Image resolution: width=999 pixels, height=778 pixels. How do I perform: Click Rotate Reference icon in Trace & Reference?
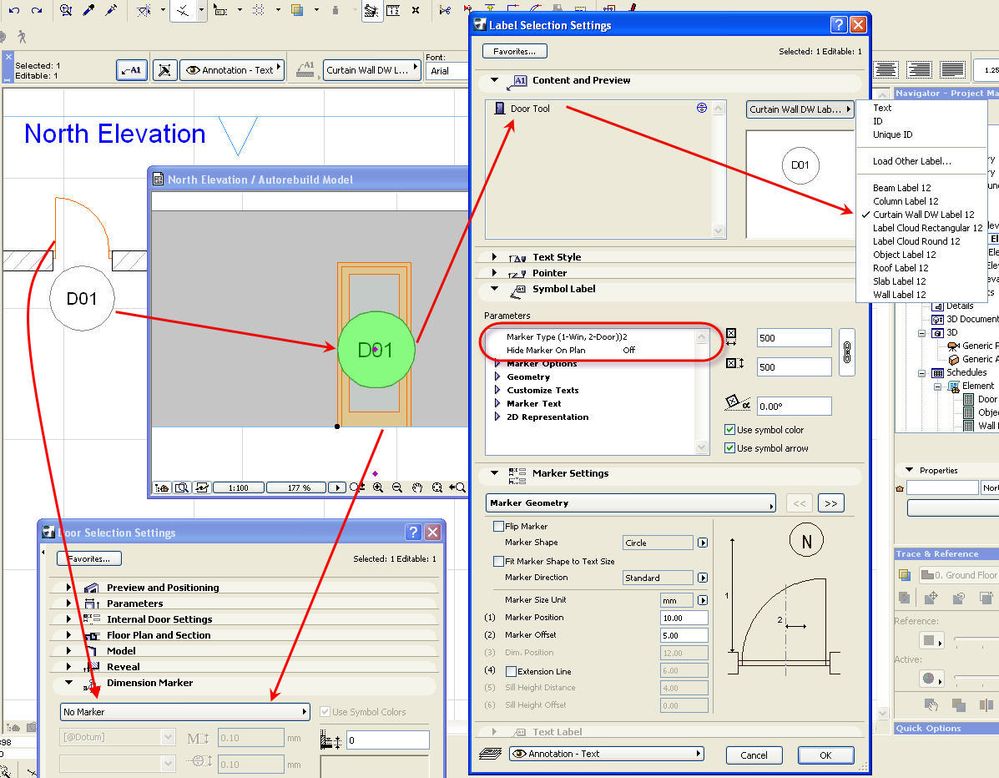[x=958, y=597]
